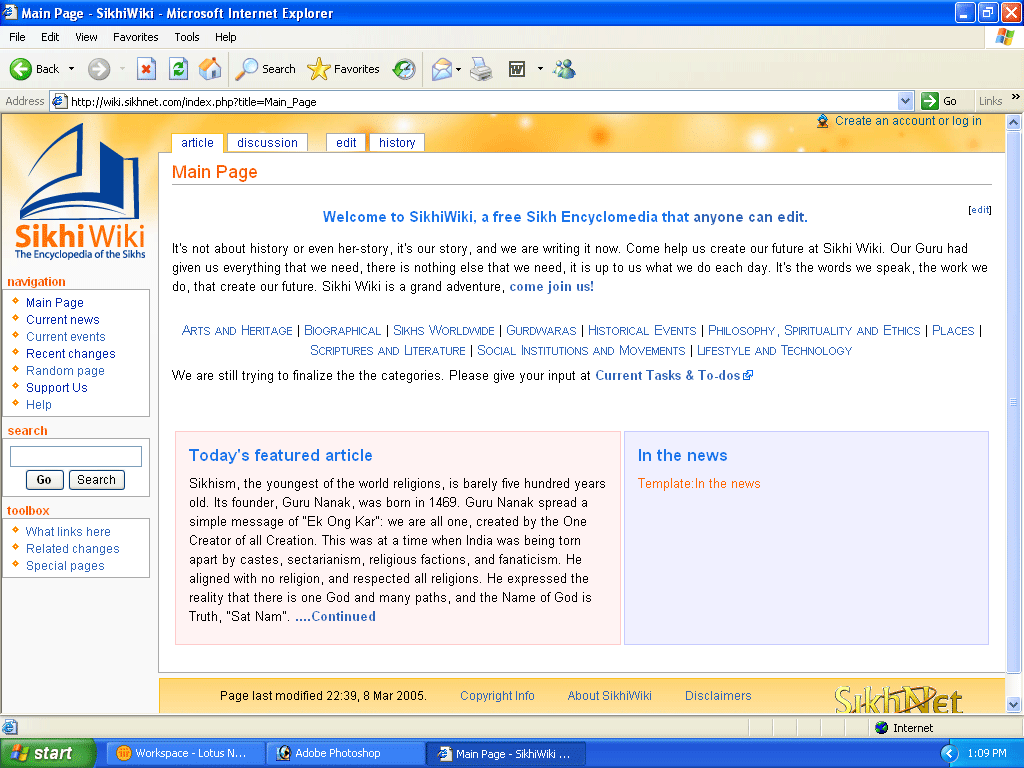Open the Help menu
Screen dimensions: 1024x768
[x=225, y=37]
